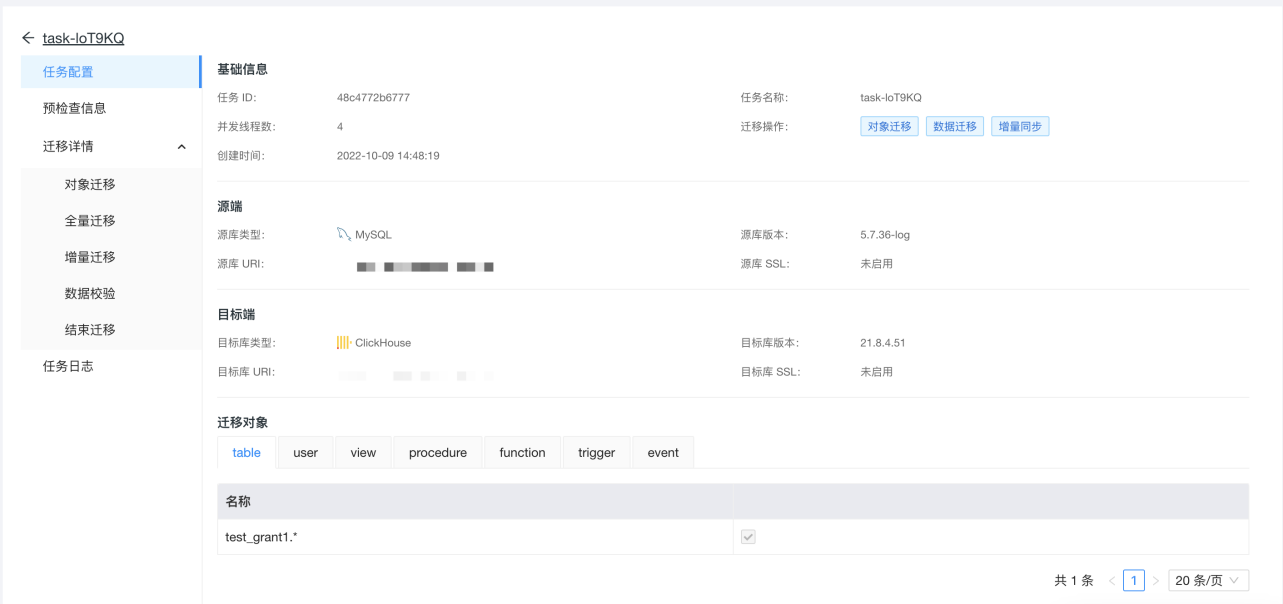Click the 数据迁移 operation tag
This screenshot has height=604, width=1283.
pyautogui.click(x=954, y=126)
